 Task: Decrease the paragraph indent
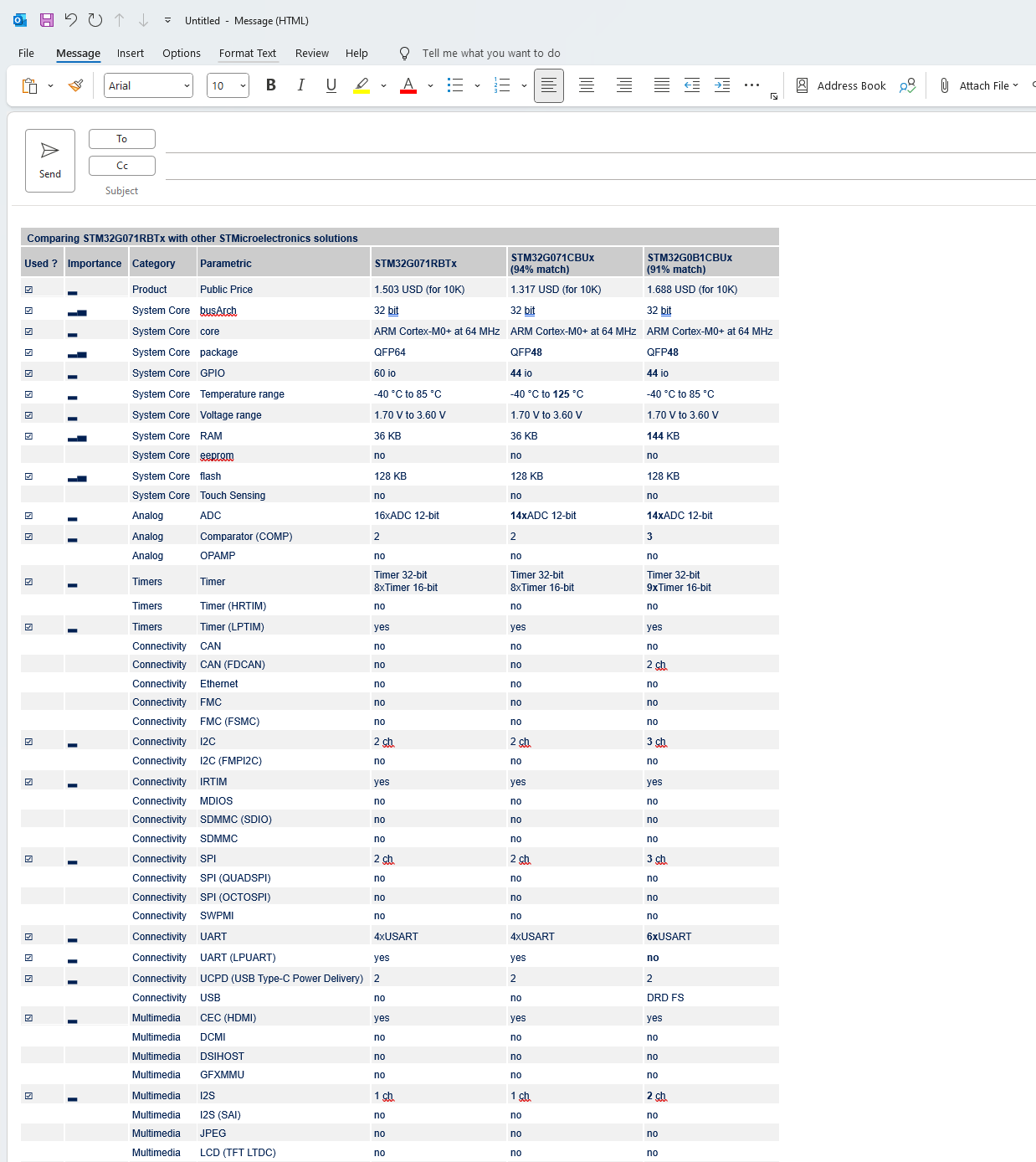pyautogui.click(x=691, y=85)
